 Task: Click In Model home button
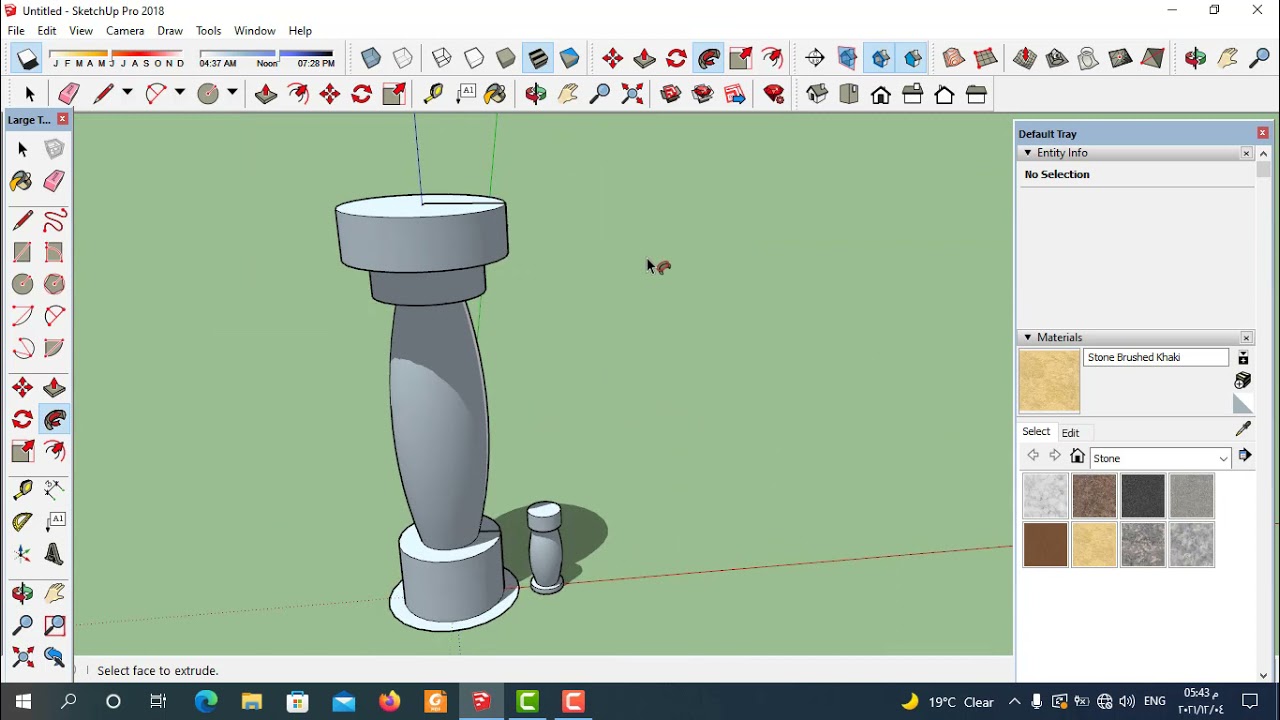pos(1077,457)
